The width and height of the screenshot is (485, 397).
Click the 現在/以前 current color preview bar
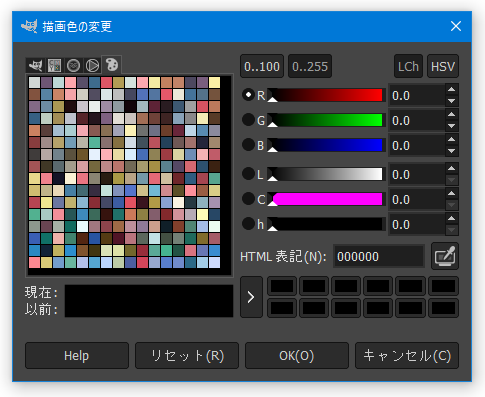click(149, 301)
